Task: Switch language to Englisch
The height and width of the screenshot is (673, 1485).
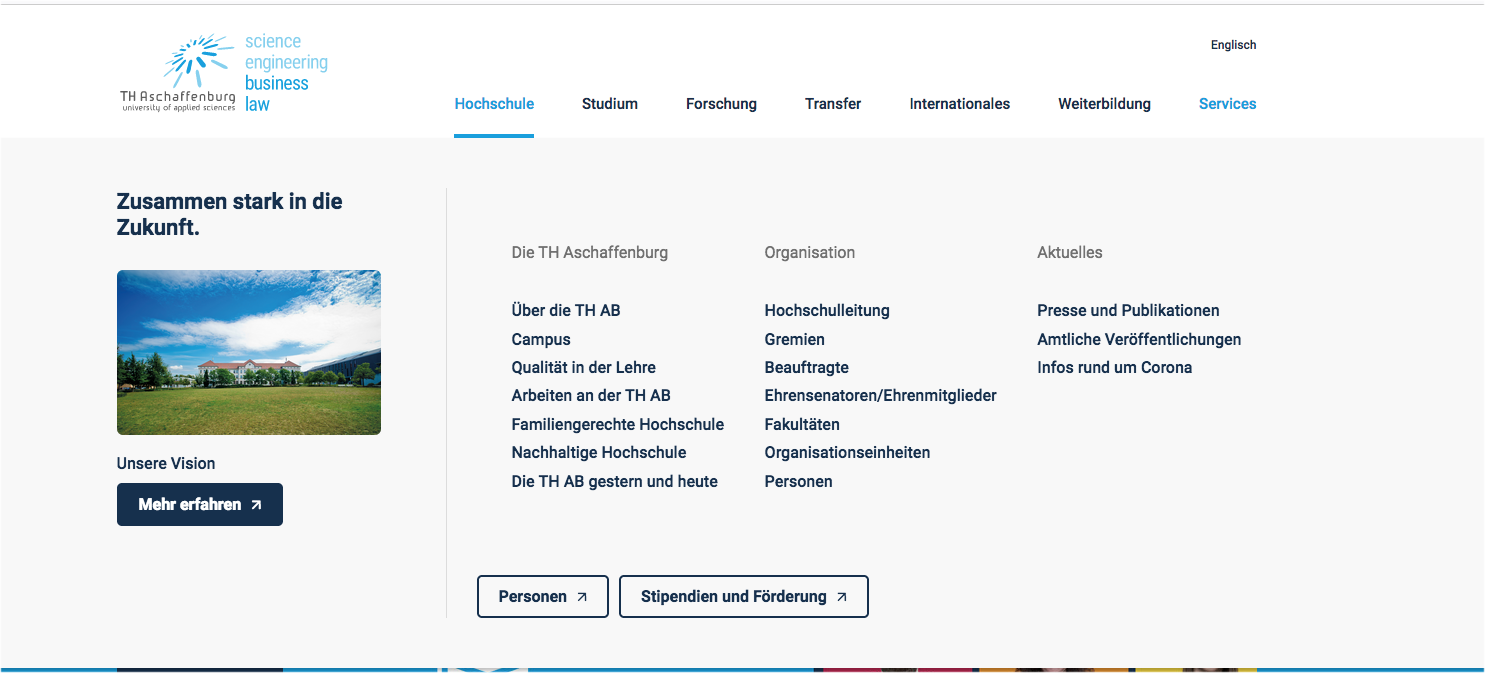Action: pyautogui.click(x=1233, y=44)
